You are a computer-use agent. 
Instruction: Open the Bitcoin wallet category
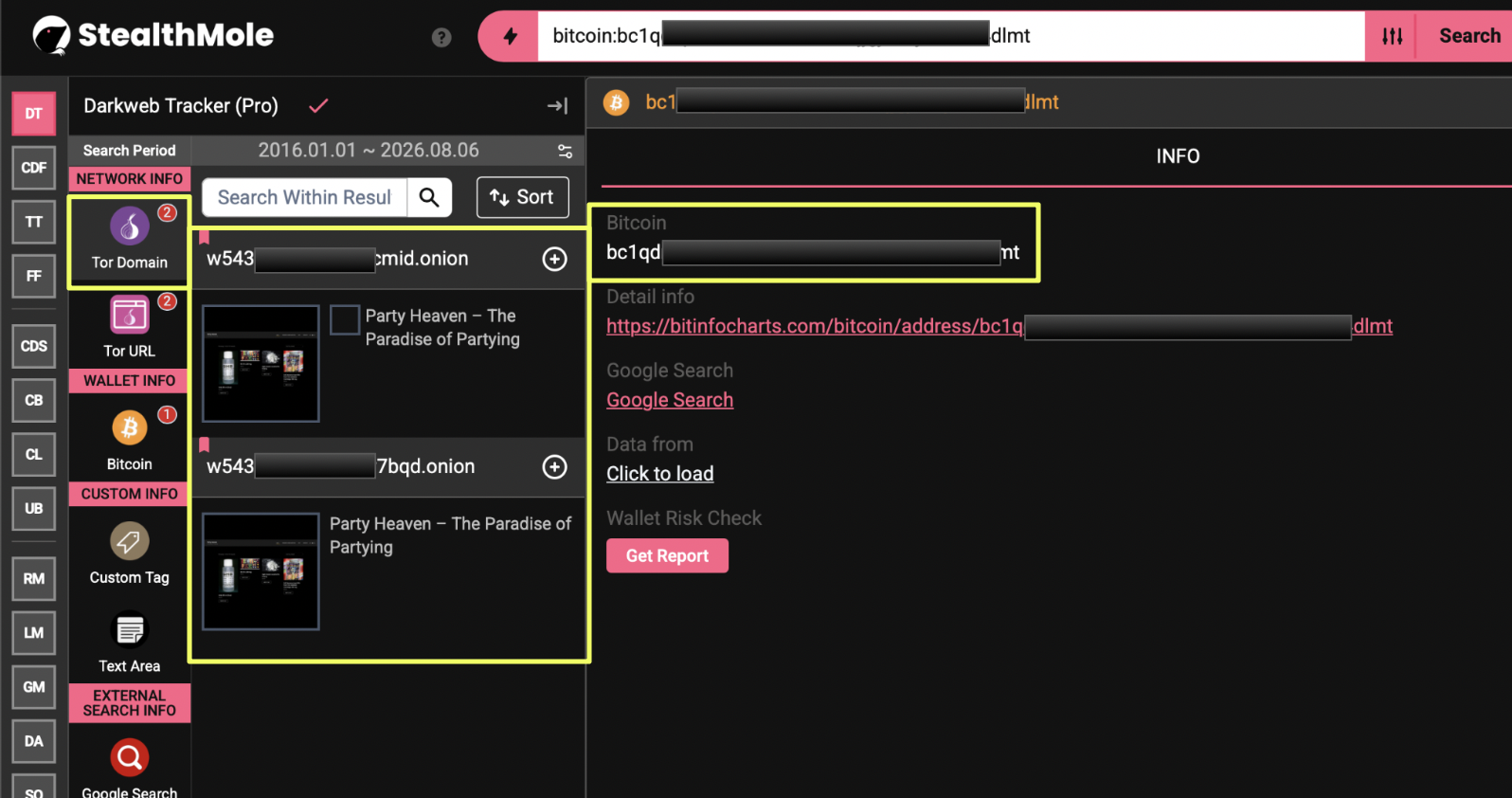click(130, 440)
